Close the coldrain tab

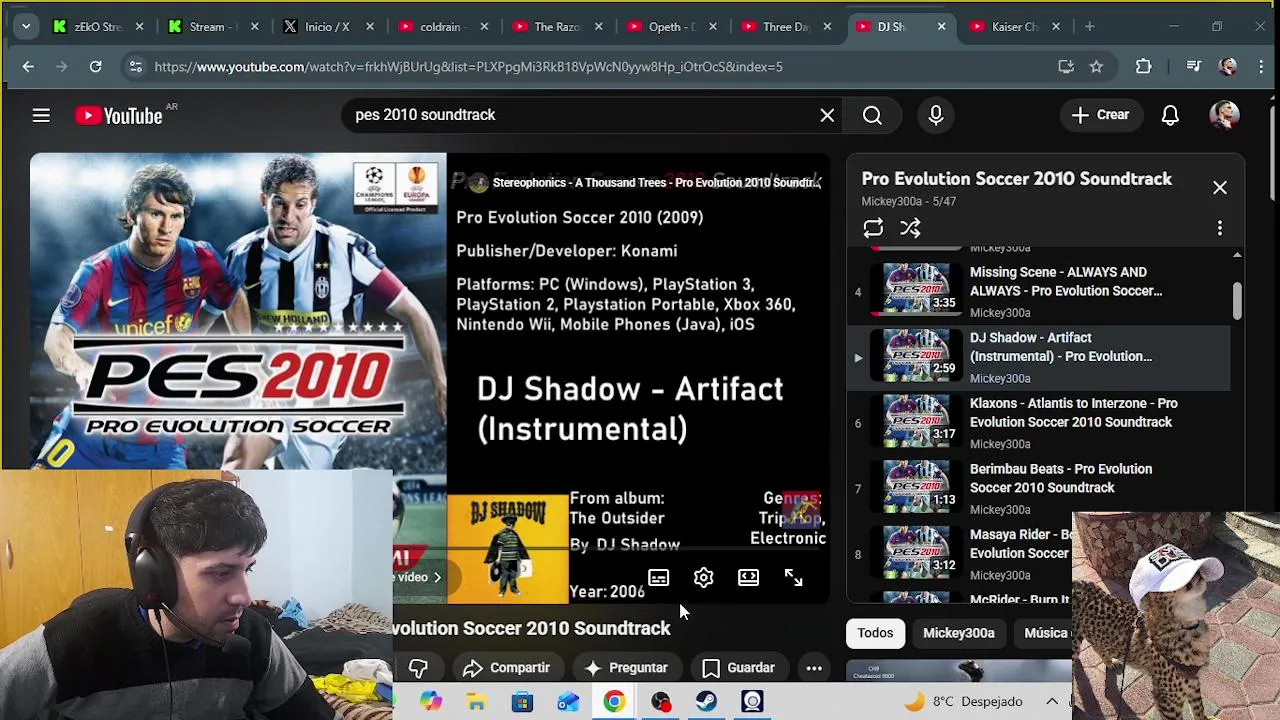tap(483, 27)
